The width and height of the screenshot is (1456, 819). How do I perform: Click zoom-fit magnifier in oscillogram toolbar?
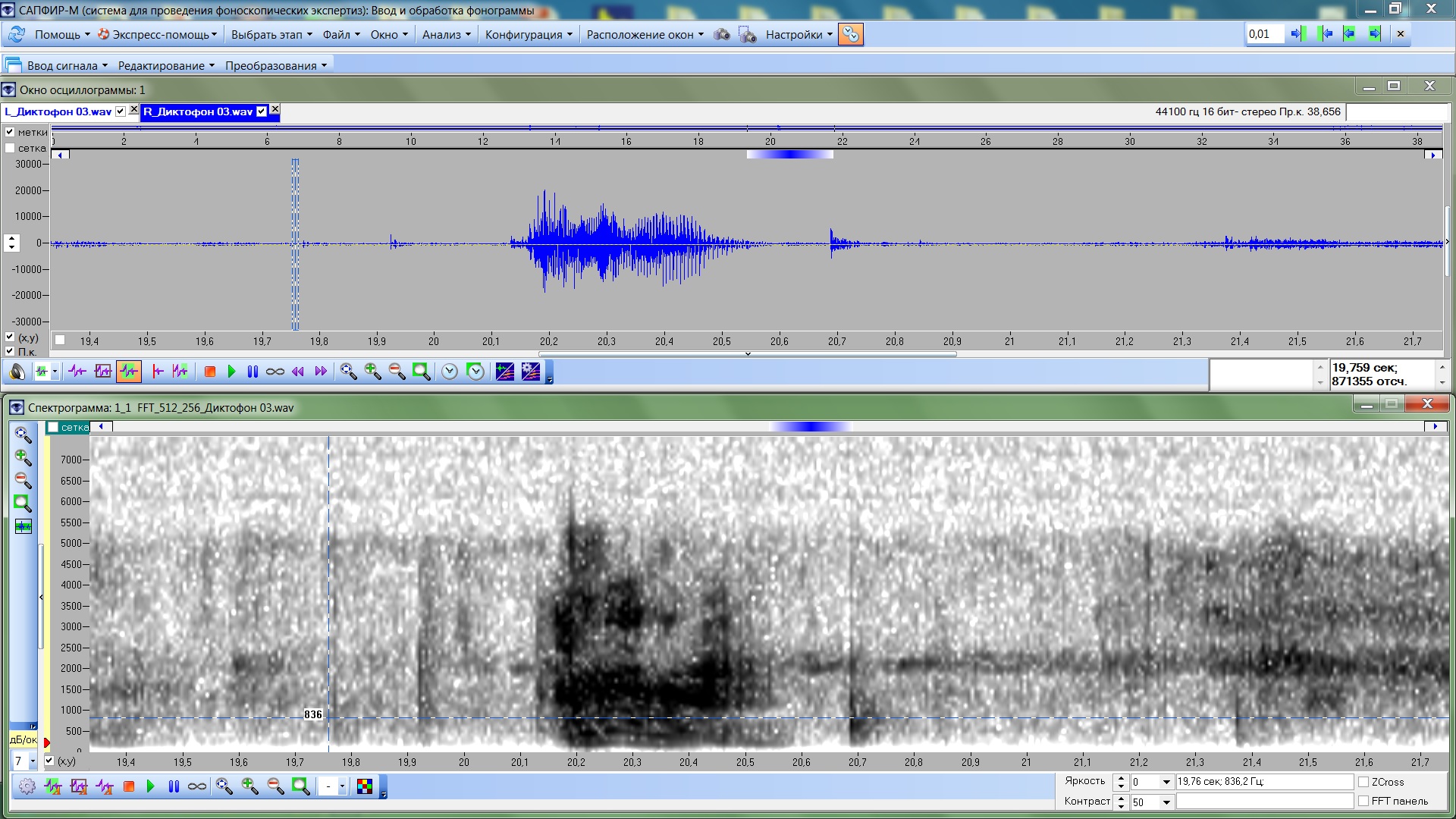tap(348, 372)
